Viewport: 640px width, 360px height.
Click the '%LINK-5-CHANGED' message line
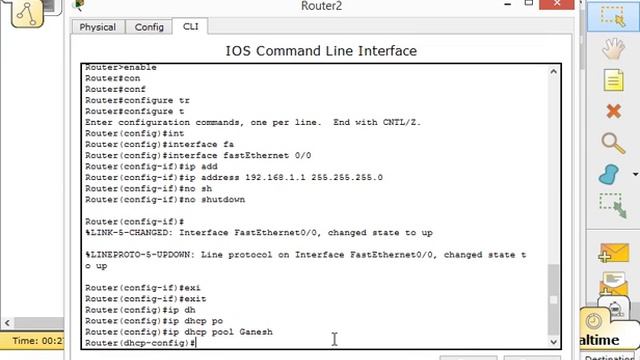[259, 233]
